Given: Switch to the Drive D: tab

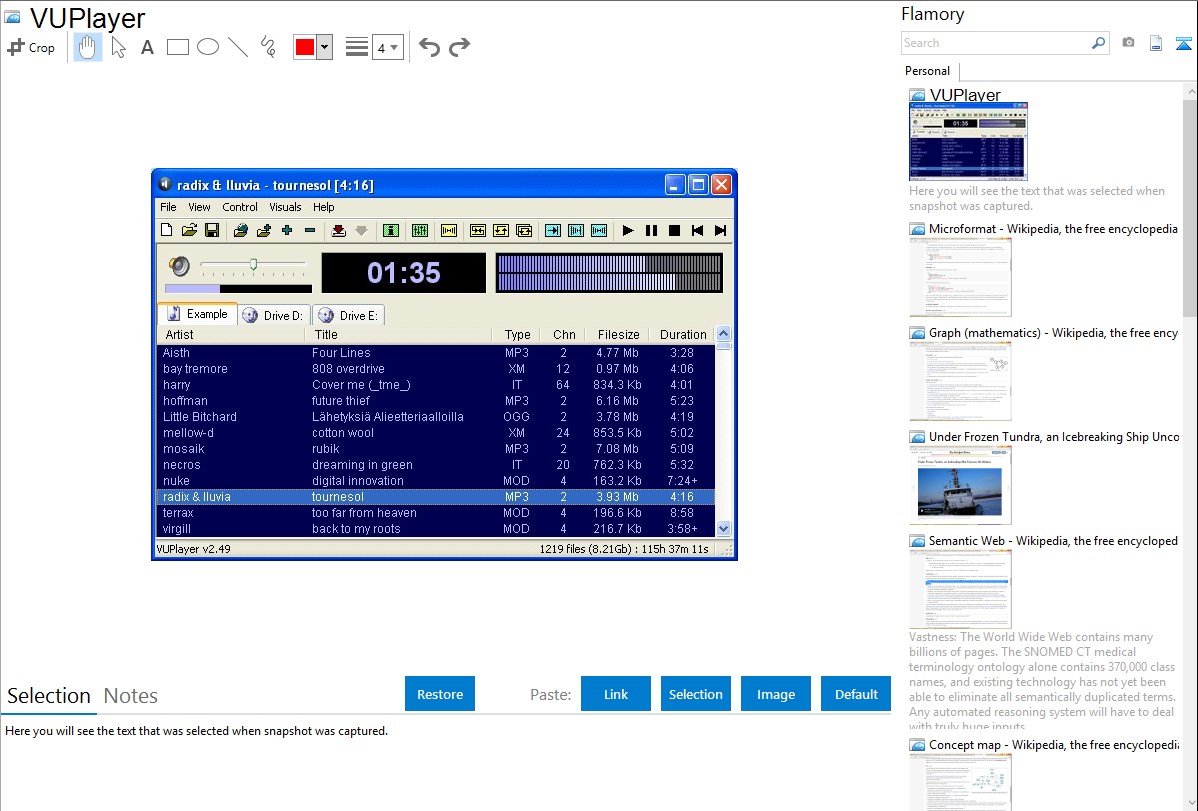Looking at the screenshot, I should (274, 315).
